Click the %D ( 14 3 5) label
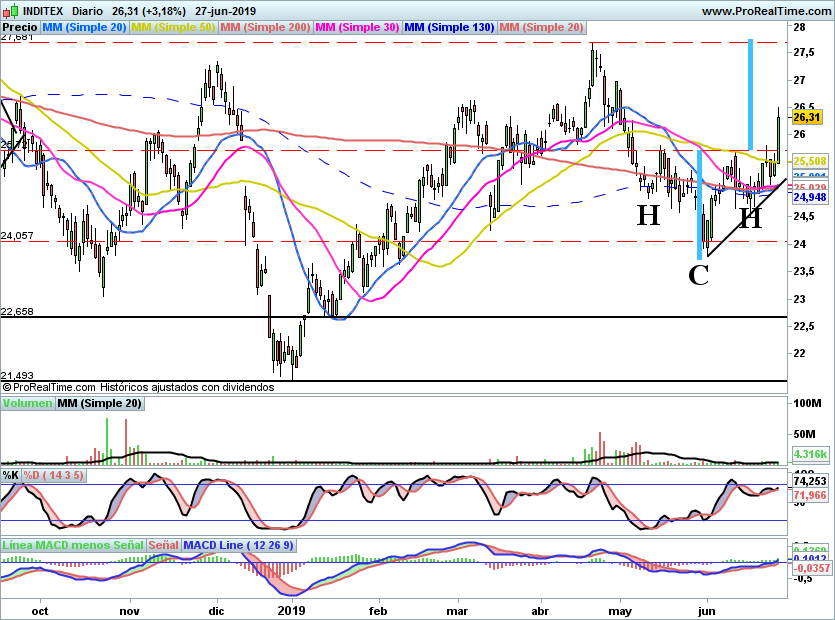Image resolution: width=835 pixels, height=620 pixels. [x=53, y=475]
